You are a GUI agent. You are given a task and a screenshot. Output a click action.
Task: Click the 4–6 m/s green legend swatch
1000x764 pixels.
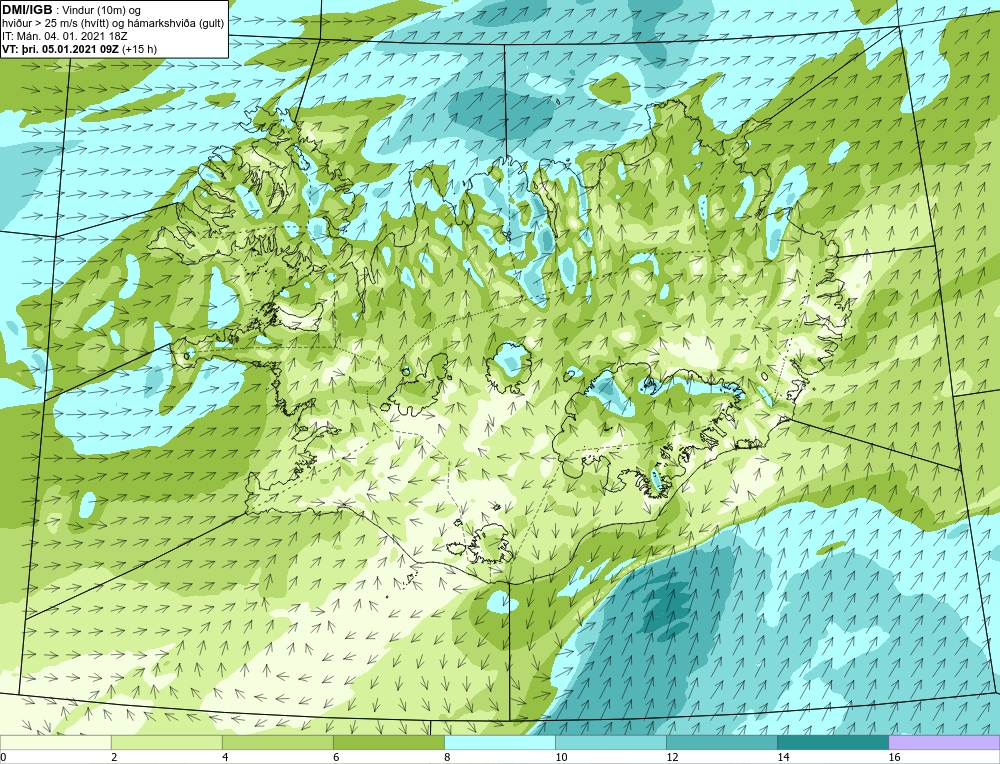[277, 742]
